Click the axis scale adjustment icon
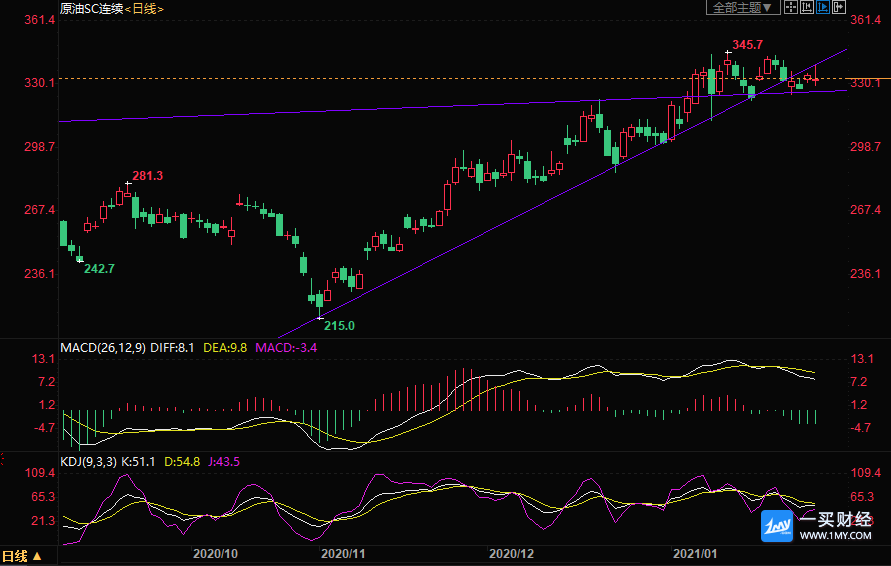The image size is (891, 566). [806, 7]
